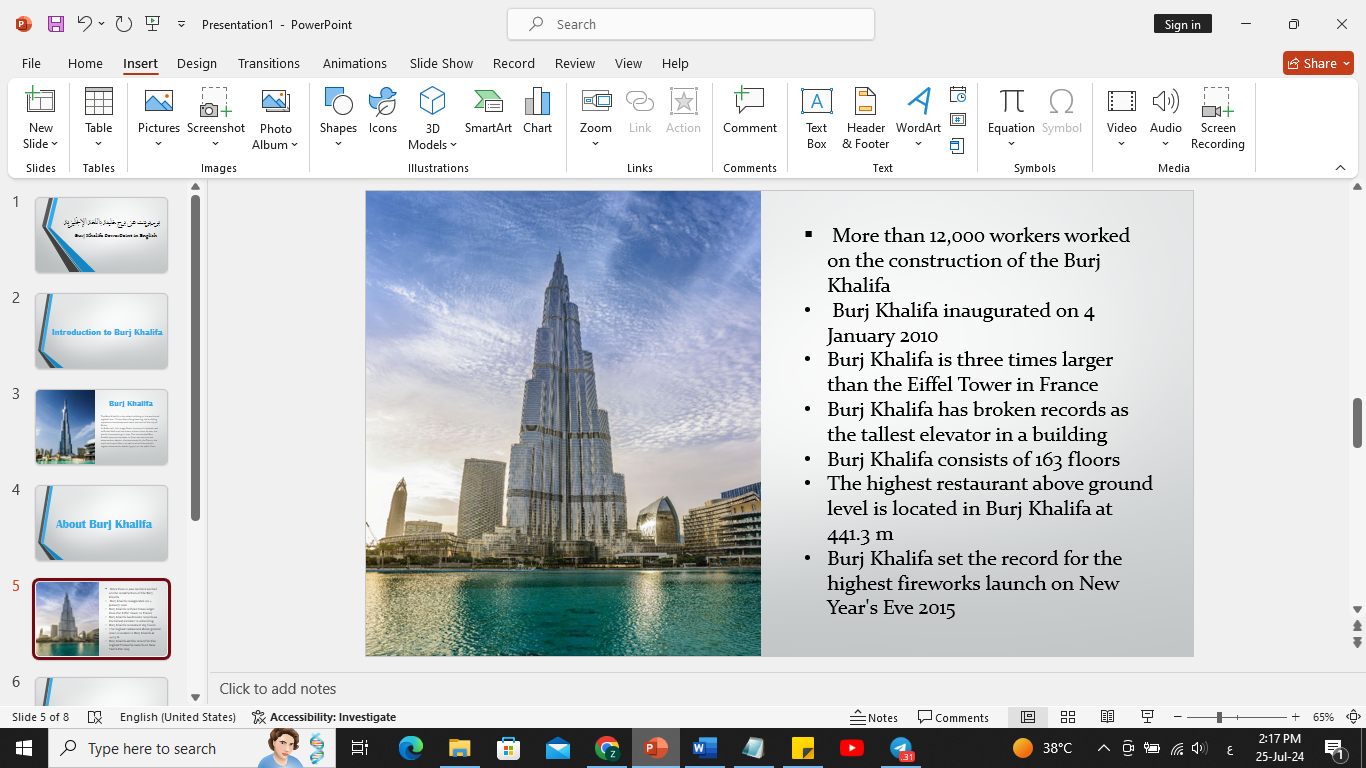Toggle the Notes pane
This screenshot has height=768, width=1366.
tap(874, 717)
